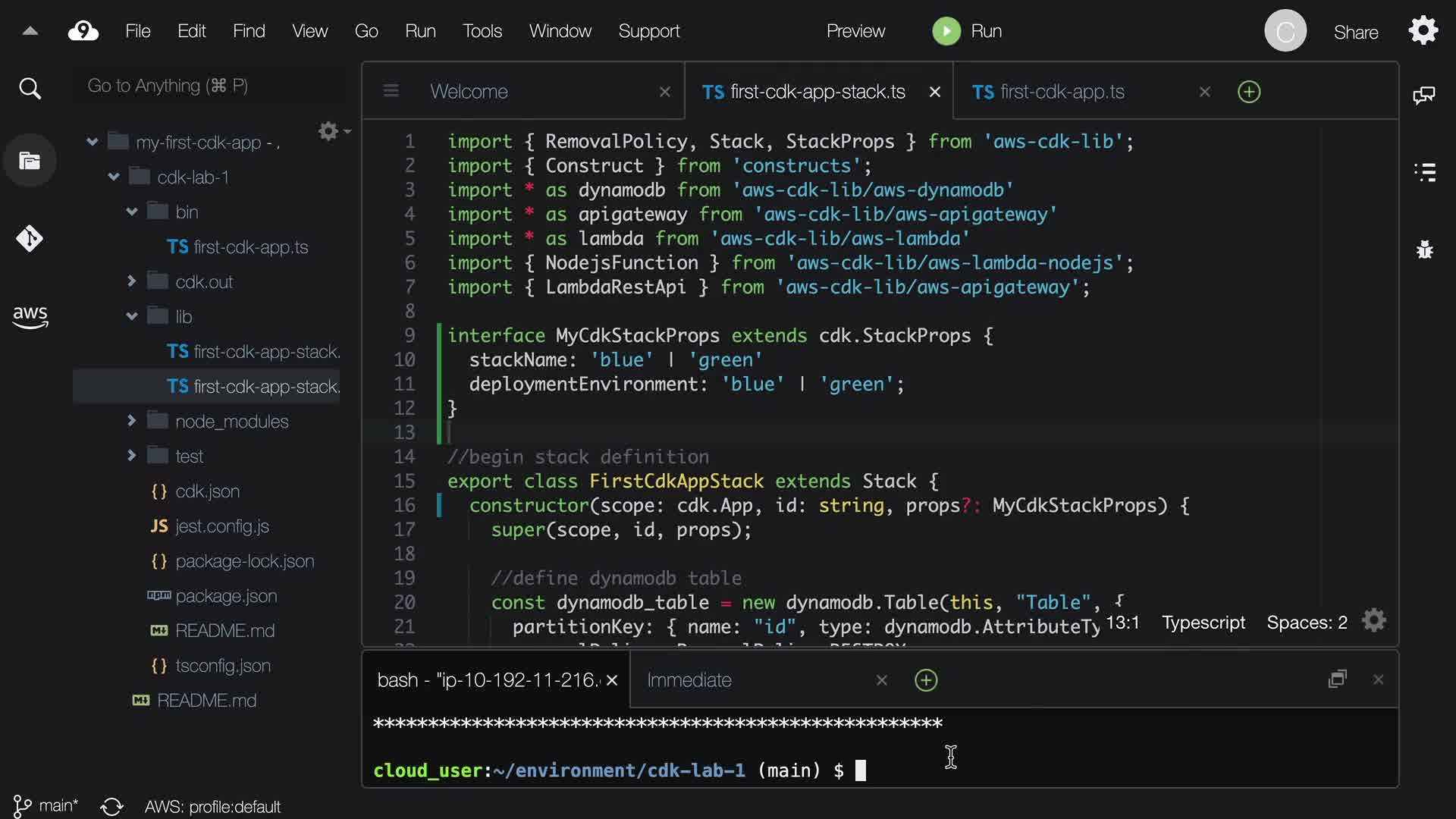Screen dimensions: 1456x819
Task: Toggle the Environment file tree panel
Action: click(x=30, y=161)
